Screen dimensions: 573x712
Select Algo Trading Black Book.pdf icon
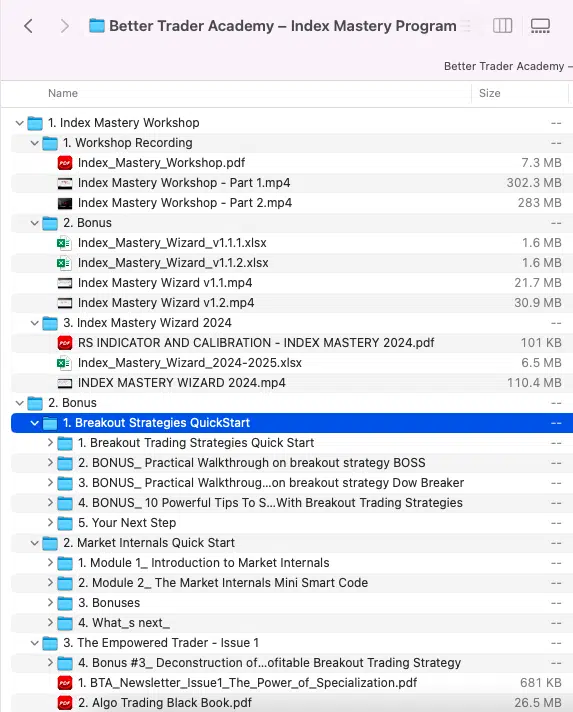[65, 702]
